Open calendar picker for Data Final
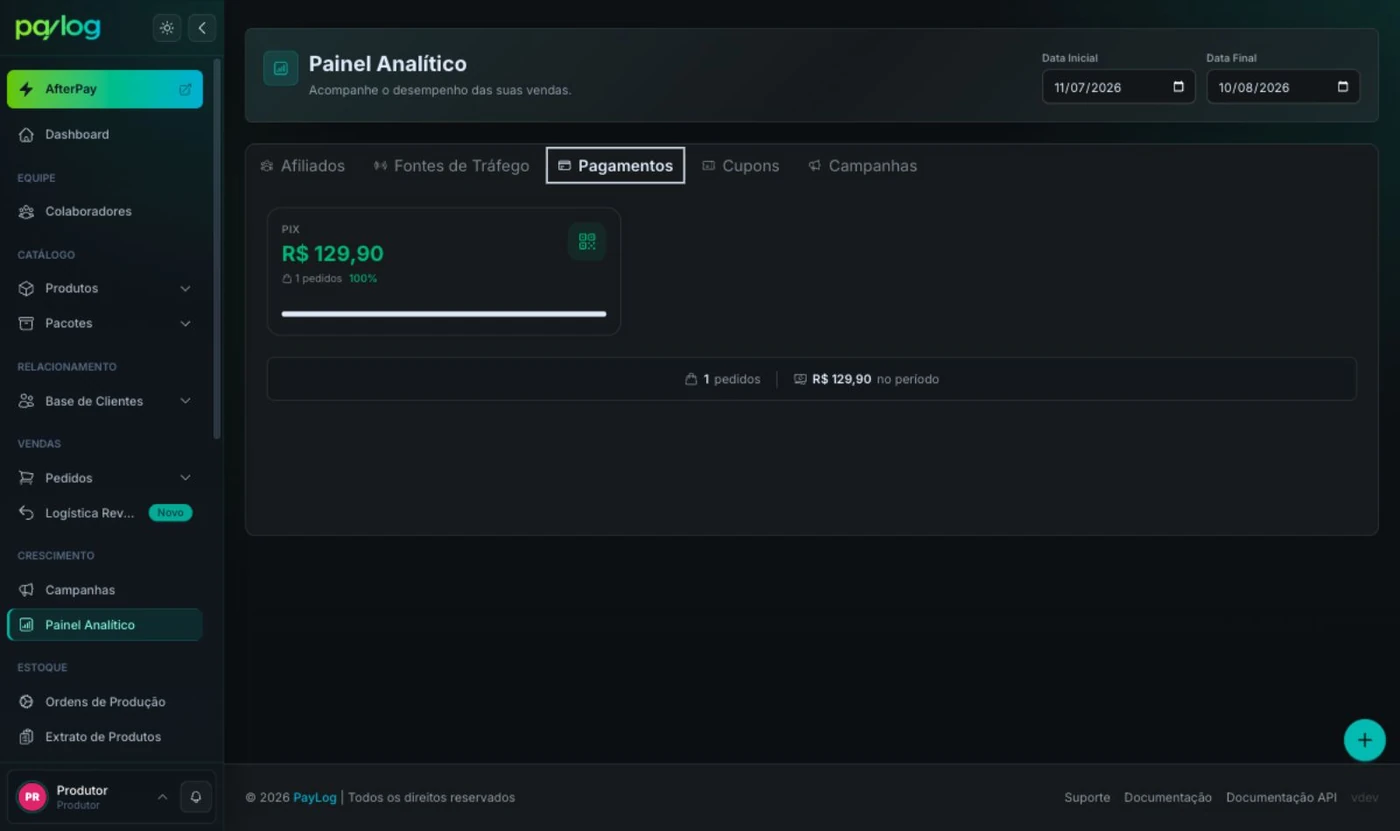This screenshot has width=1400, height=831. pos(1343,87)
